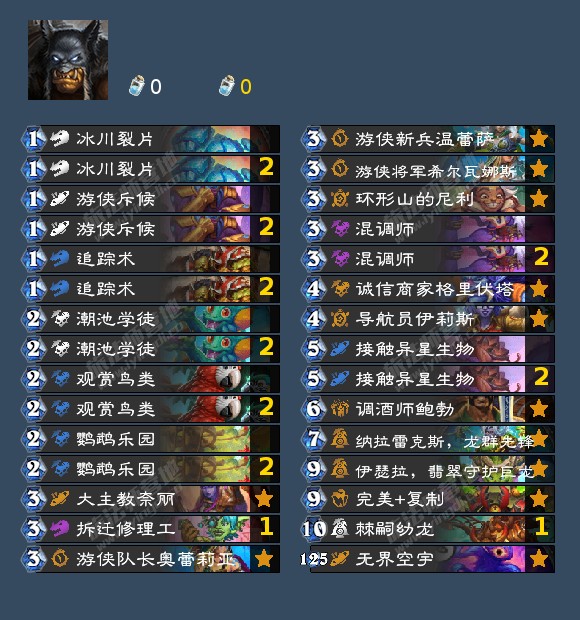
Task: Click the legendary star on 无界空宇
Action: (539, 559)
